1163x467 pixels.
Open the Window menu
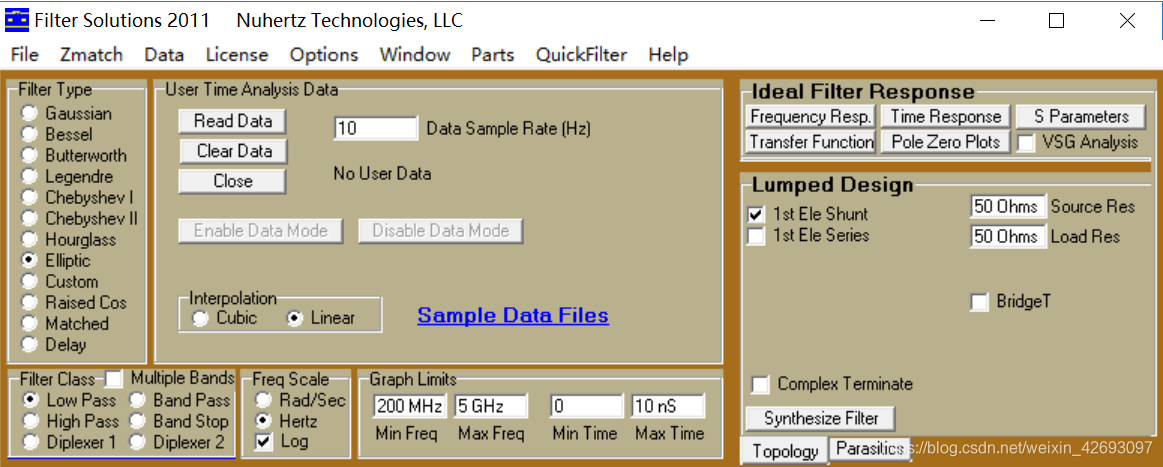tap(415, 55)
